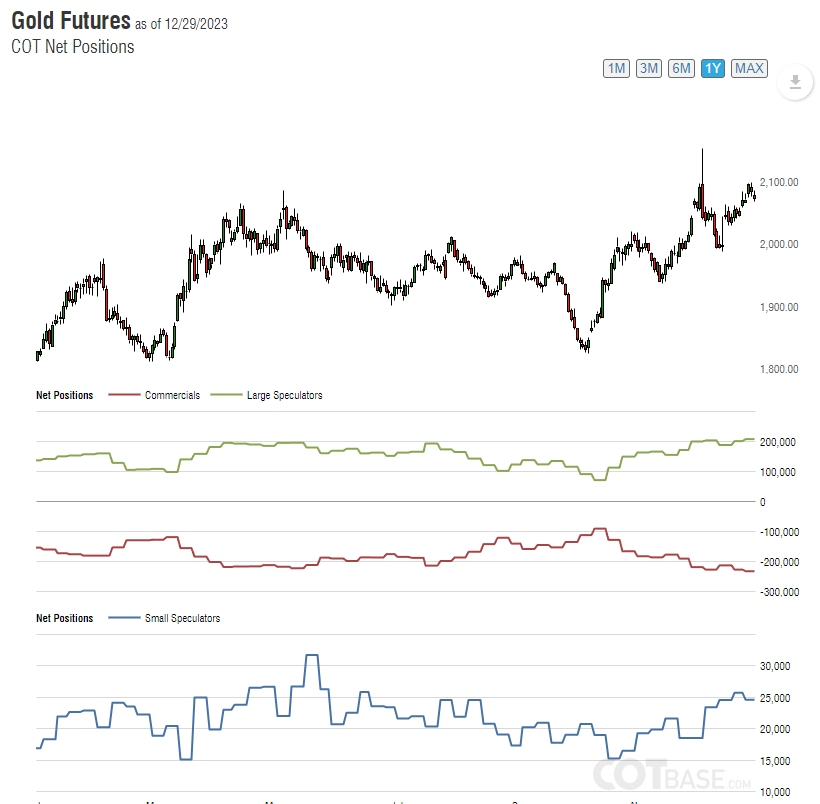Screen dimensions: 820x804
Task: Toggle the Small Speculators series legend label
Action: point(182,618)
